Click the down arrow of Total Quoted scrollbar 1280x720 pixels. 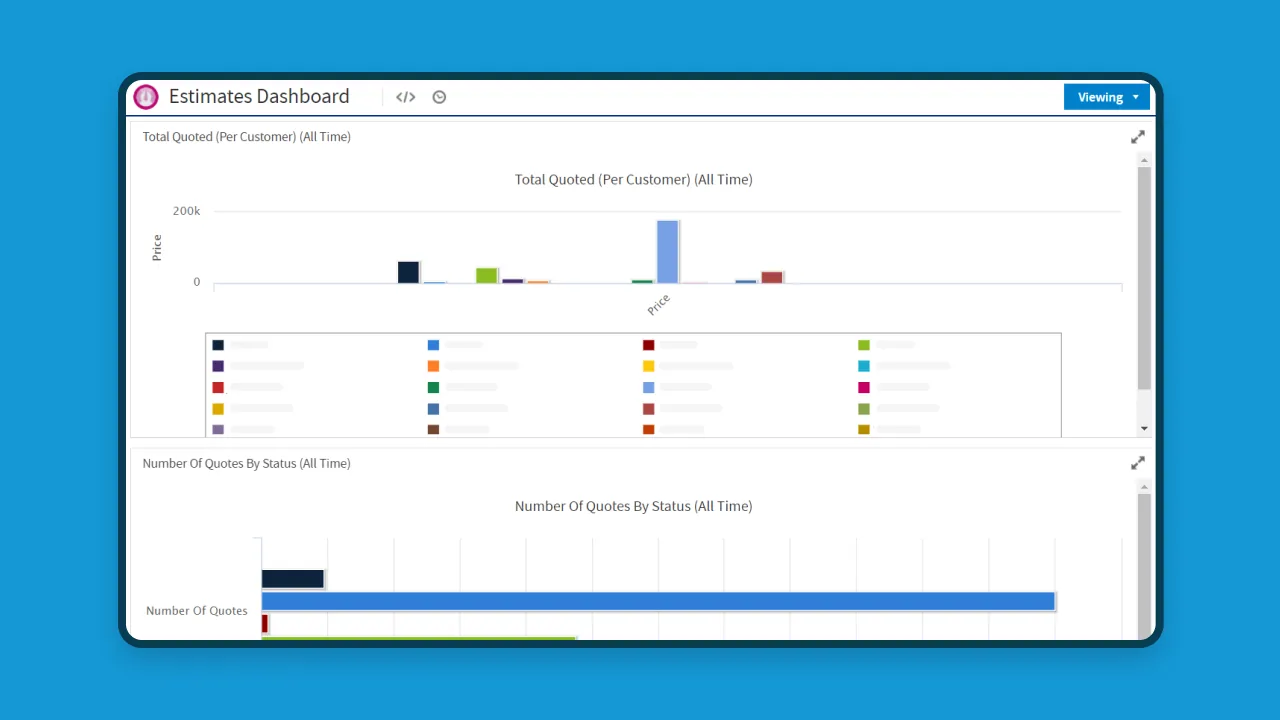[1144, 429]
